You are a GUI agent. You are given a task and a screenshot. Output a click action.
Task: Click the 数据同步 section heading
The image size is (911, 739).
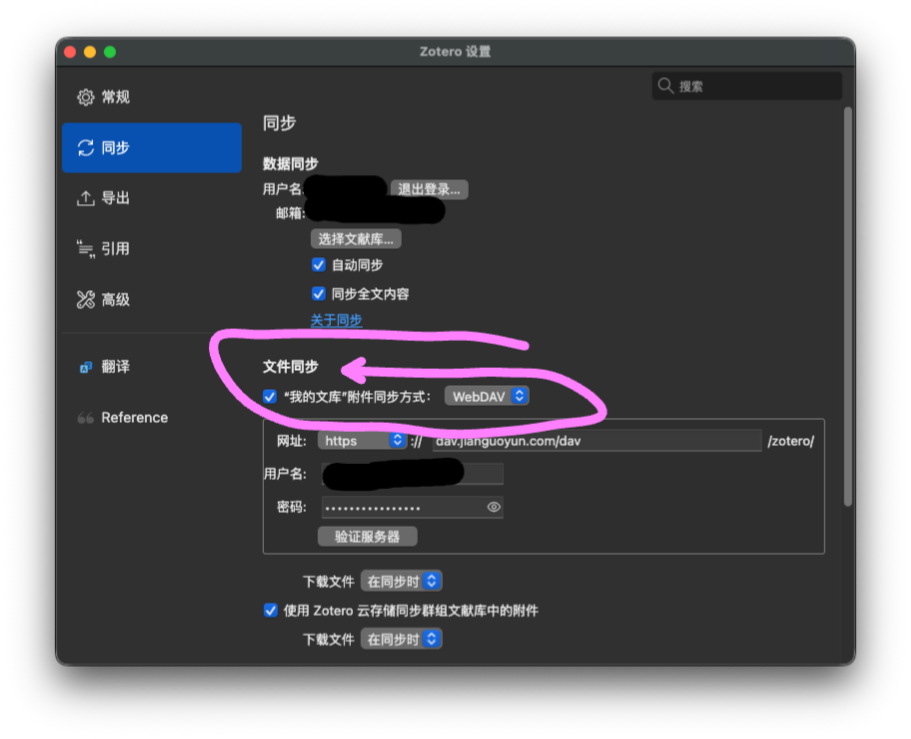290,164
